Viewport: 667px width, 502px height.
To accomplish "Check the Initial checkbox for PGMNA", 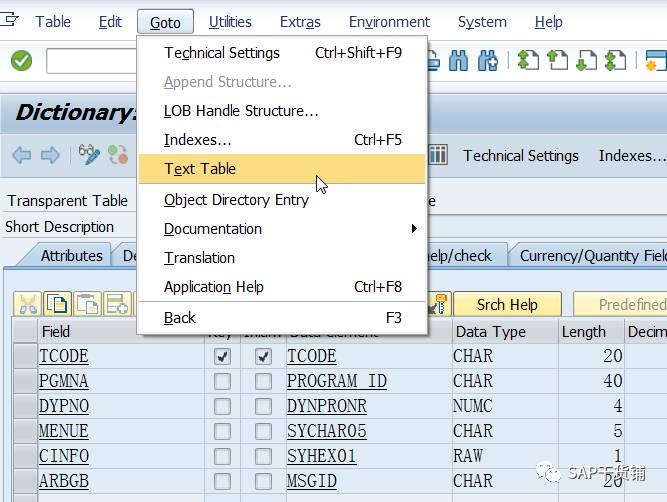I will [x=263, y=381].
